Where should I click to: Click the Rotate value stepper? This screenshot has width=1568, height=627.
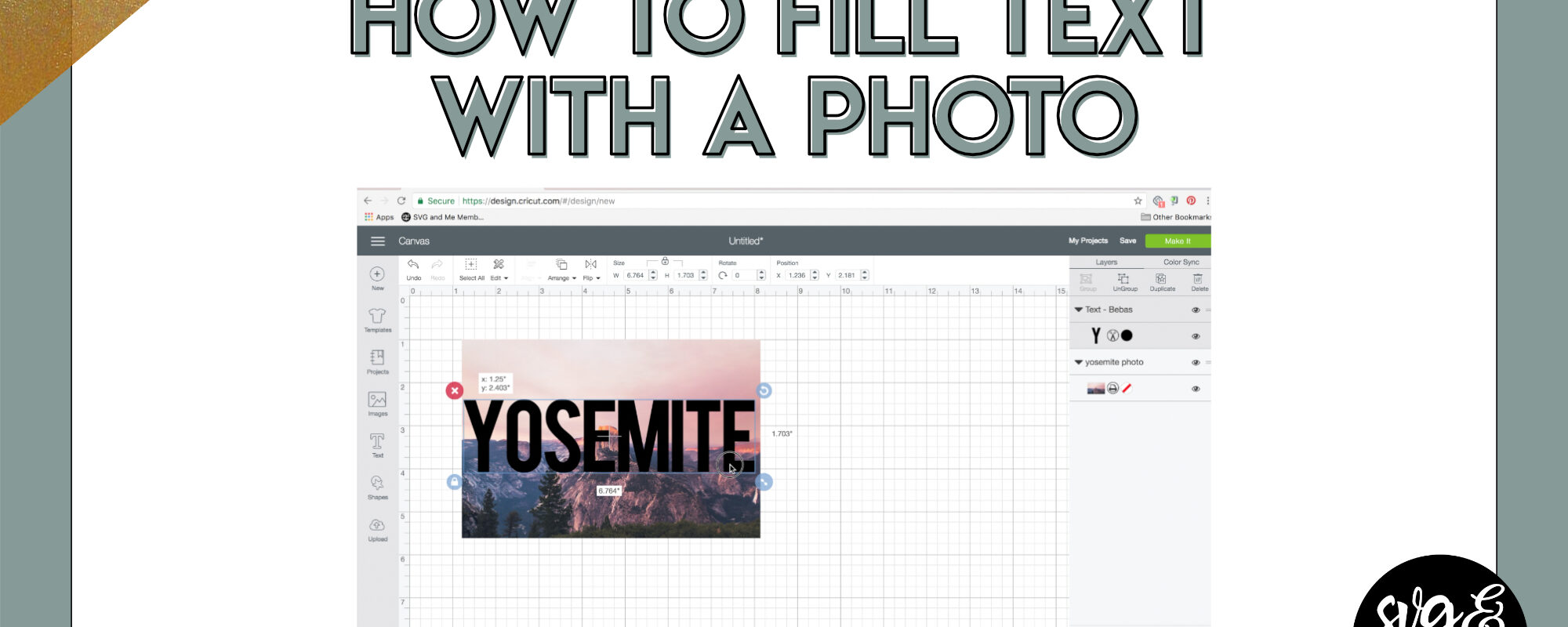761,275
